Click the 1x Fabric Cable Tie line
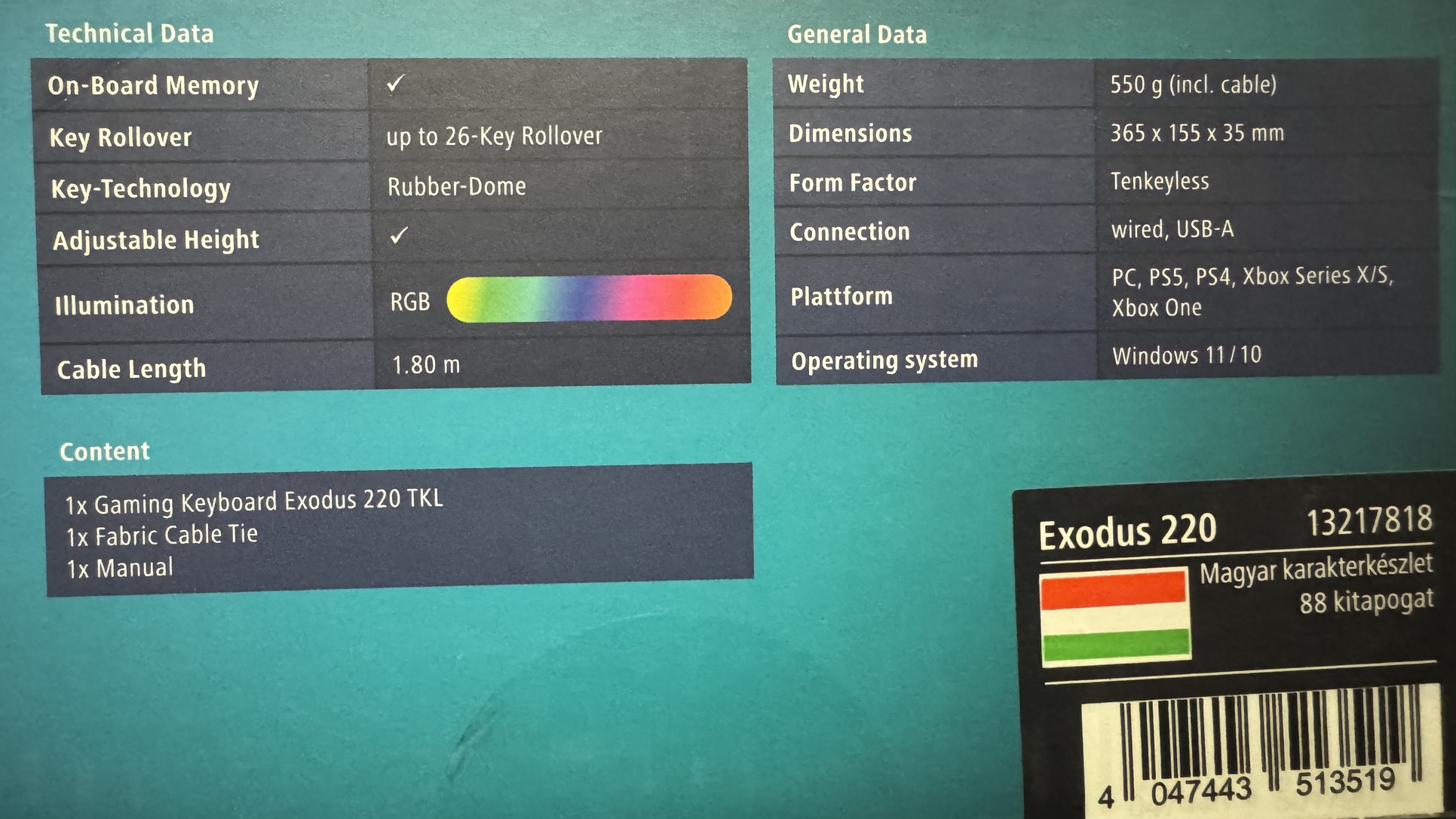 [162, 535]
